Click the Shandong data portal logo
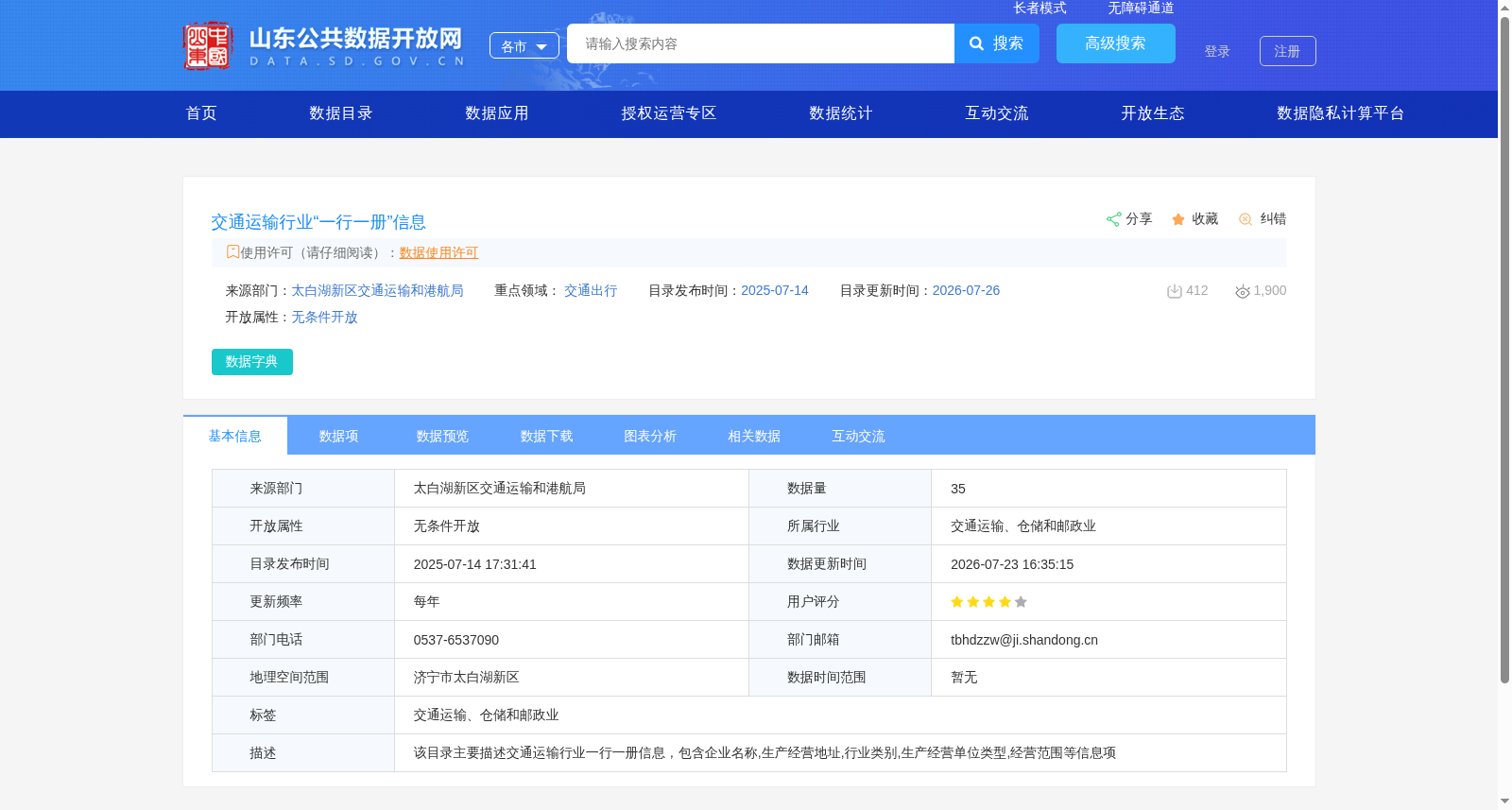 [x=324, y=44]
